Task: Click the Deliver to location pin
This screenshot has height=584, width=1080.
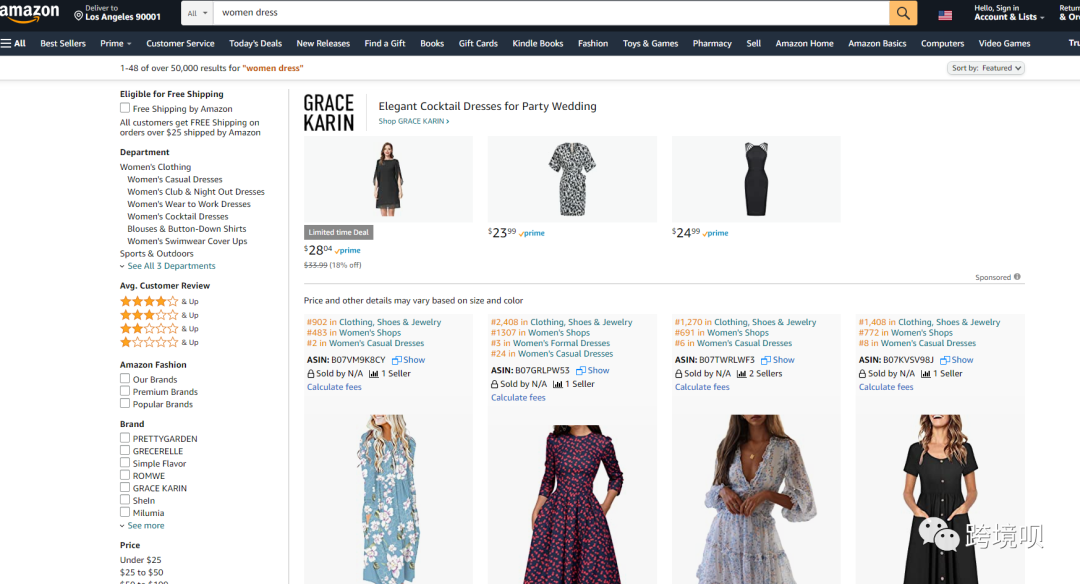Action: click(x=79, y=16)
